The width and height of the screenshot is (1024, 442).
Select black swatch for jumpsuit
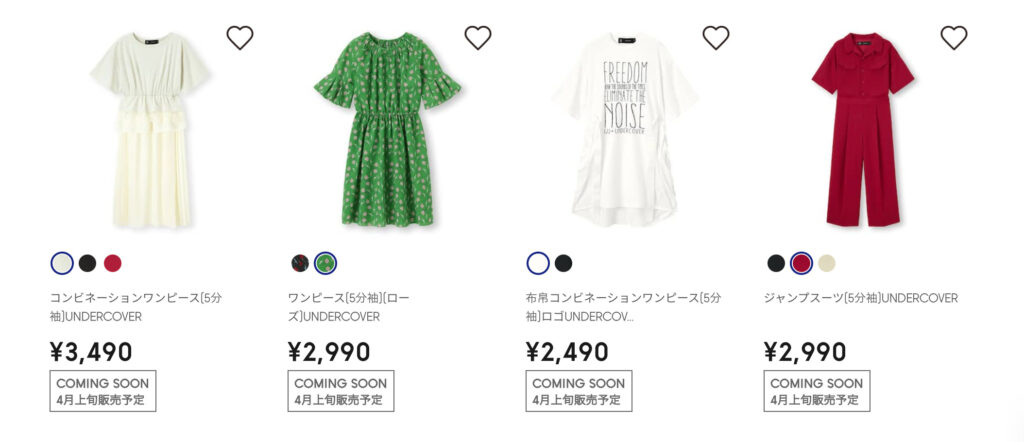[776, 263]
